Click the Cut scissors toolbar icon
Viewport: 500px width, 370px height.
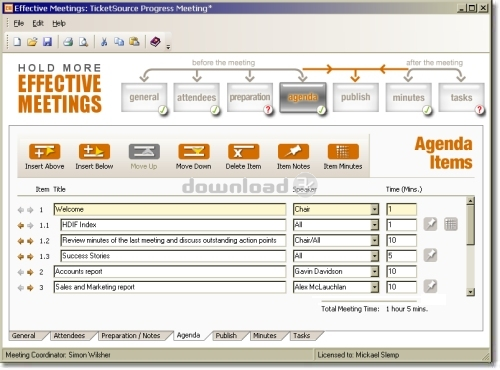click(x=104, y=42)
